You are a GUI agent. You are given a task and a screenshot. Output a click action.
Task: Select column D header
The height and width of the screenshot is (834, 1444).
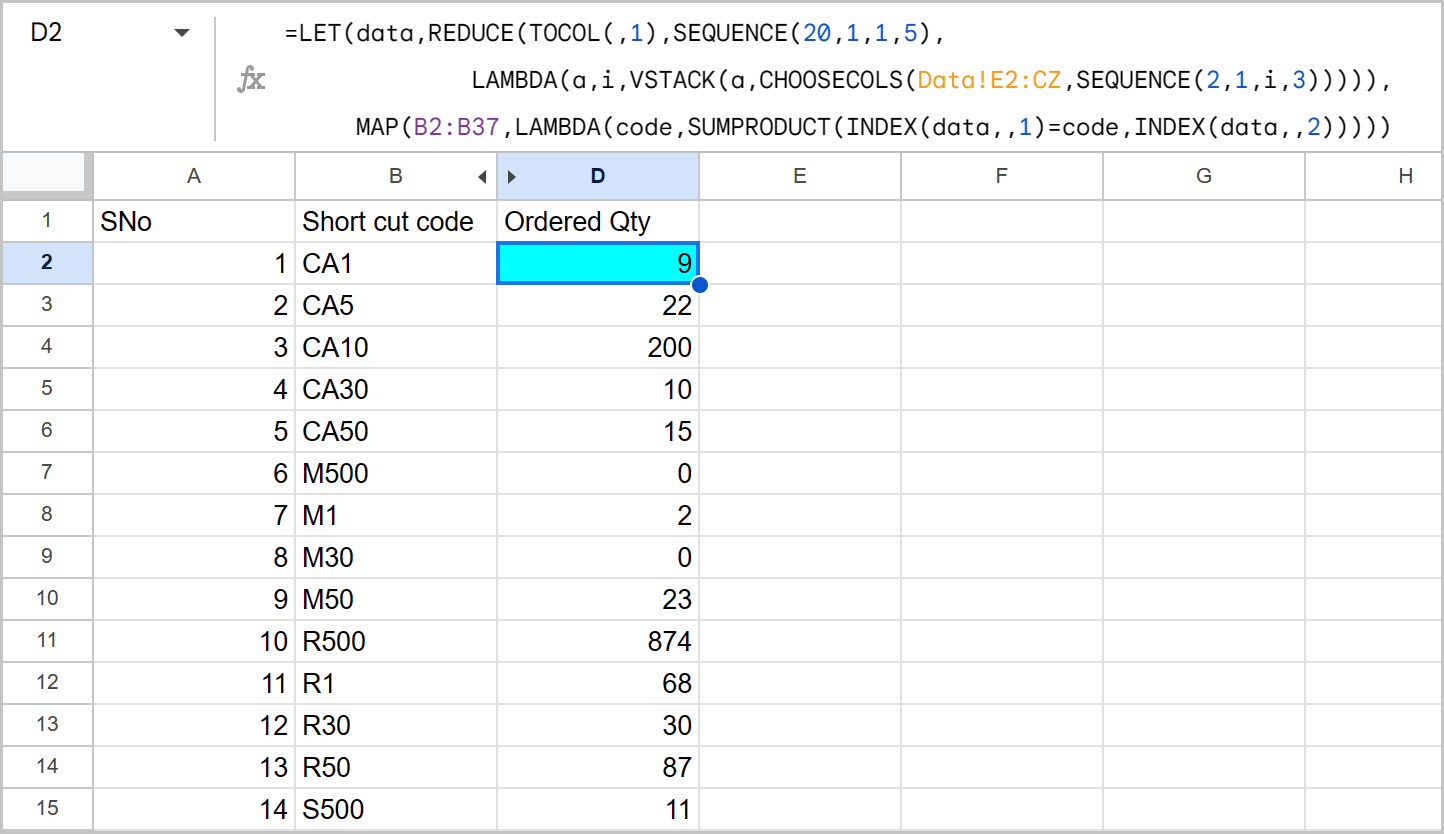tap(598, 176)
